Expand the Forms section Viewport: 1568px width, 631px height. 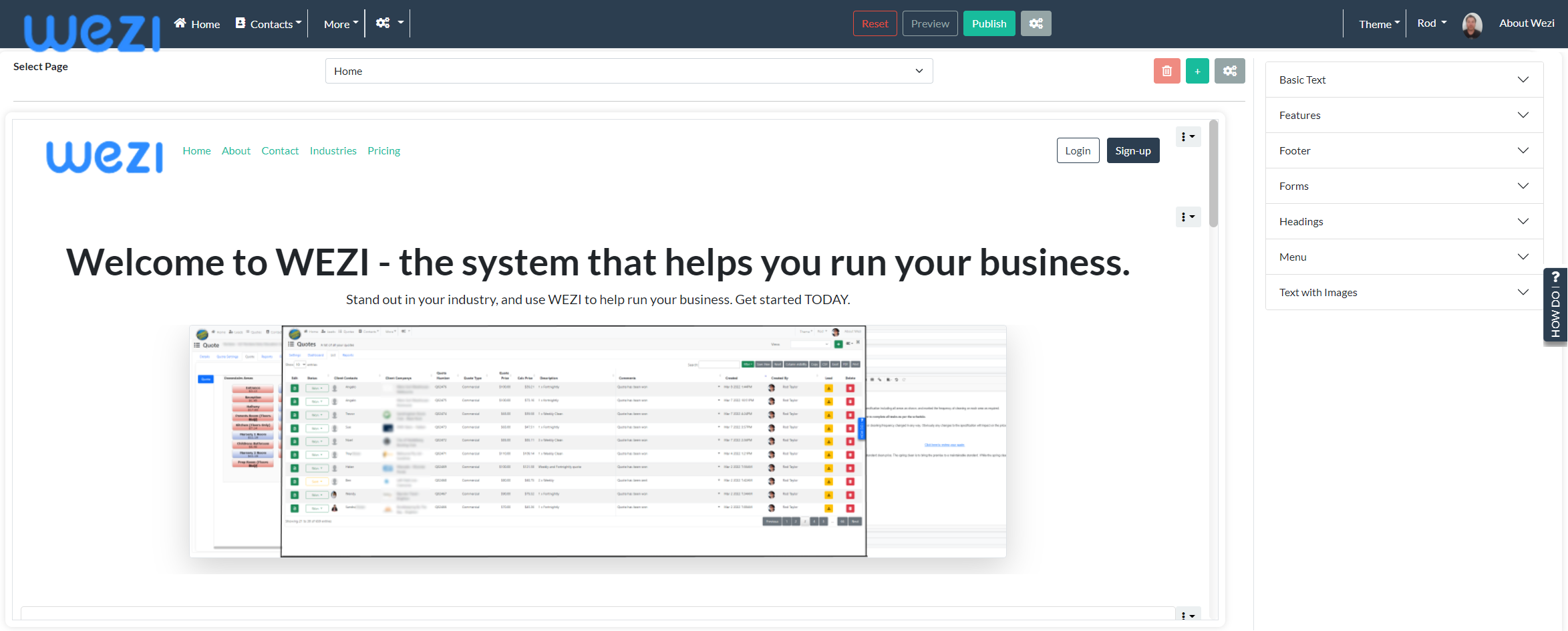coord(1404,186)
